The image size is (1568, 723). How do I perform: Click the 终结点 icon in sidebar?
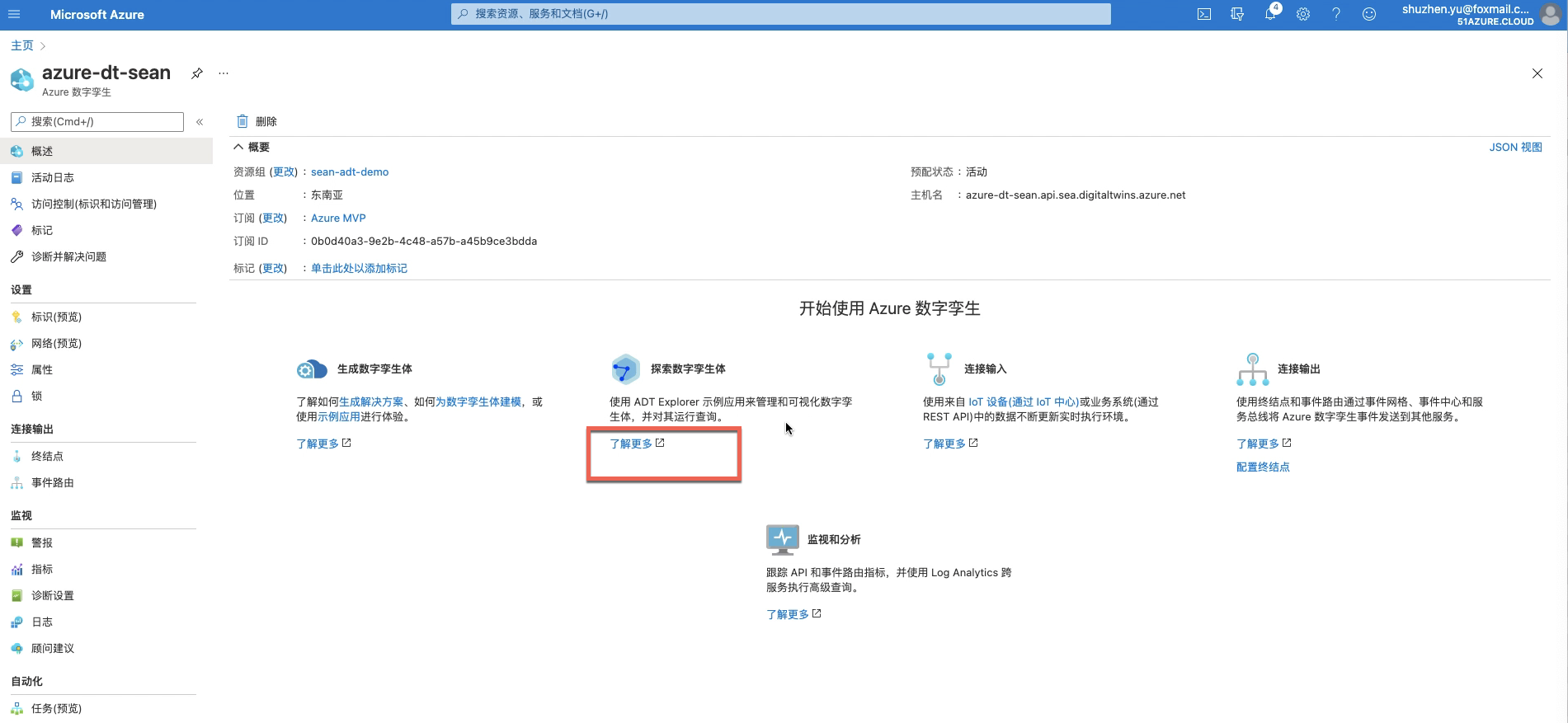click(16, 456)
